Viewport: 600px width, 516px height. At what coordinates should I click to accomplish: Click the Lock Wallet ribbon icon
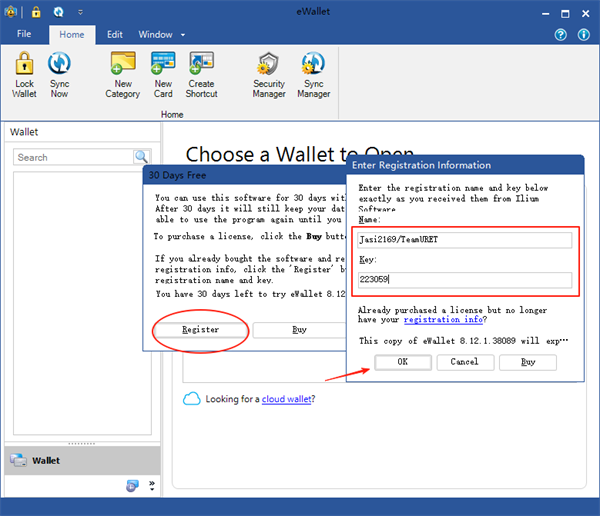point(24,74)
